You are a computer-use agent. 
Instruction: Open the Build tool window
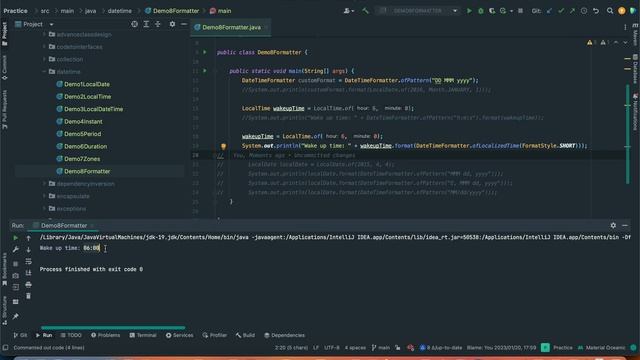click(245, 335)
